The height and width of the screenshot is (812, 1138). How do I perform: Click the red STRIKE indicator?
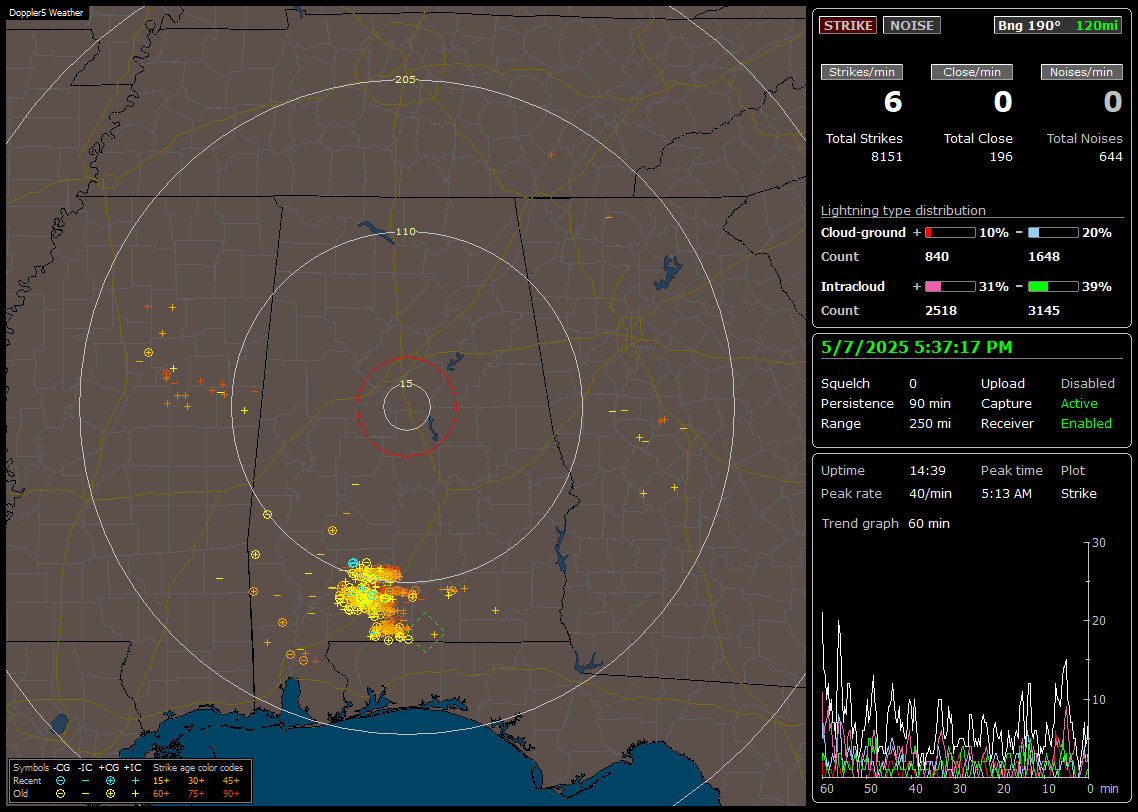click(848, 25)
